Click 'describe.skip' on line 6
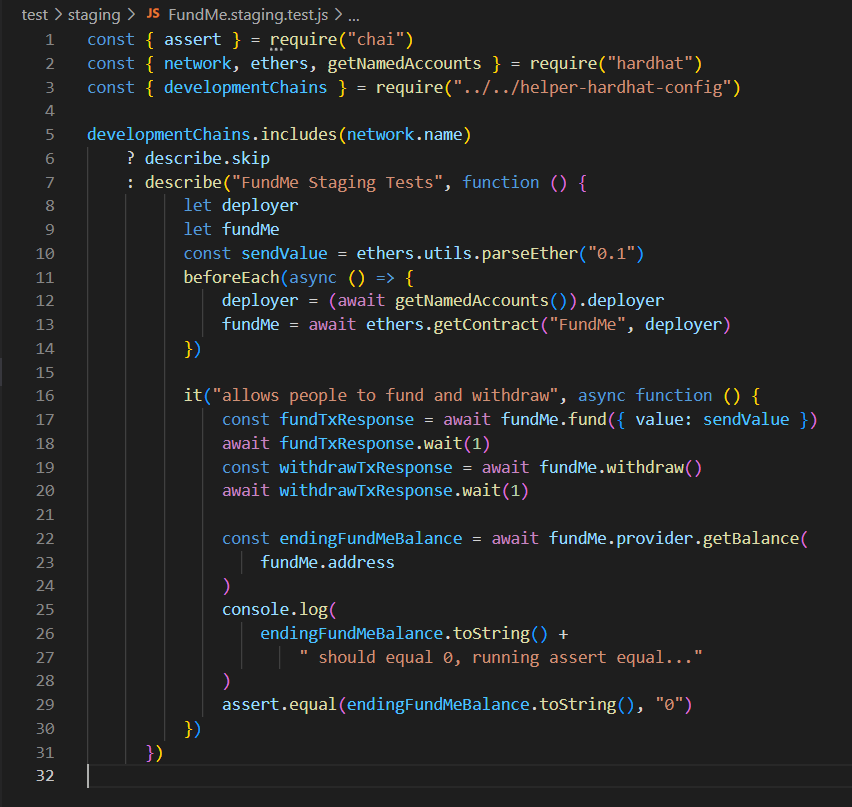The image size is (852, 807). pos(207,158)
